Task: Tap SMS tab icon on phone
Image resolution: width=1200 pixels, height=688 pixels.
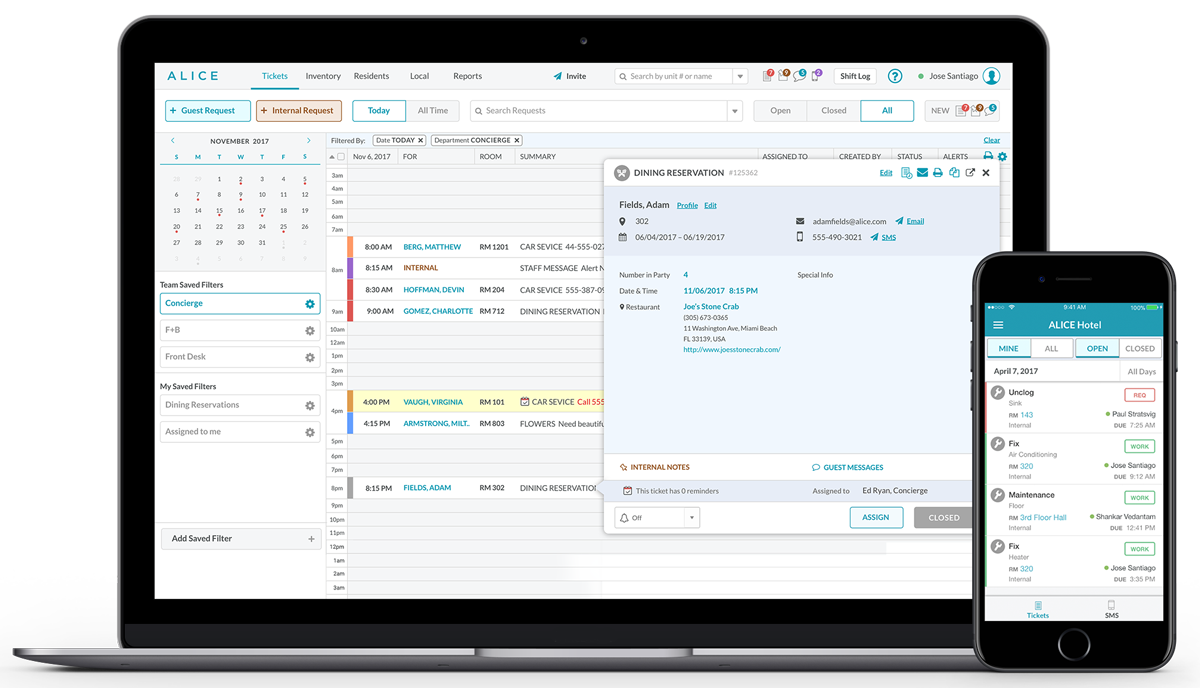Action: pos(1111,606)
